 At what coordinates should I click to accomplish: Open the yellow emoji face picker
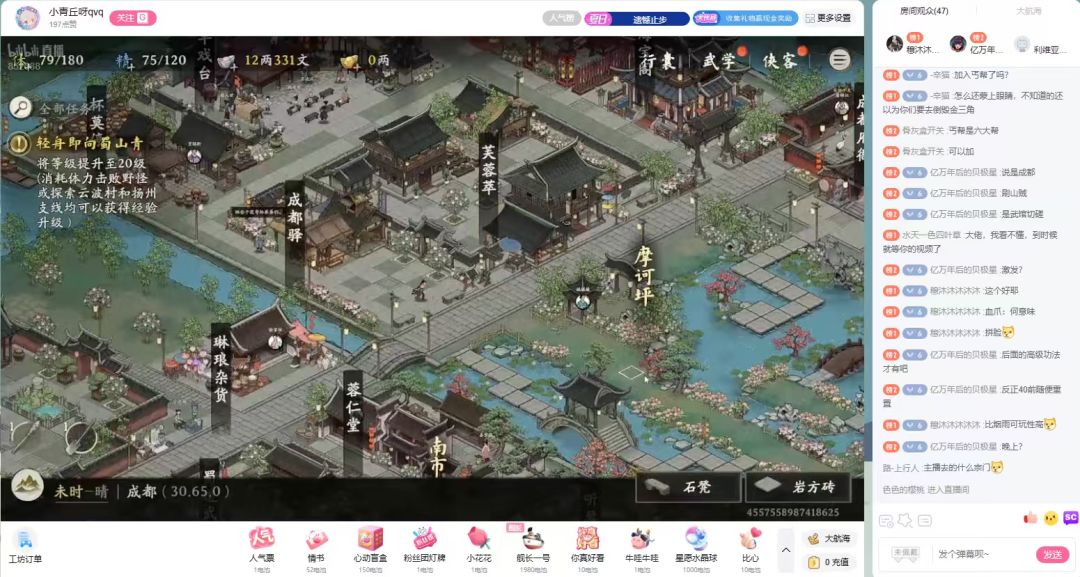pos(1051,518)
